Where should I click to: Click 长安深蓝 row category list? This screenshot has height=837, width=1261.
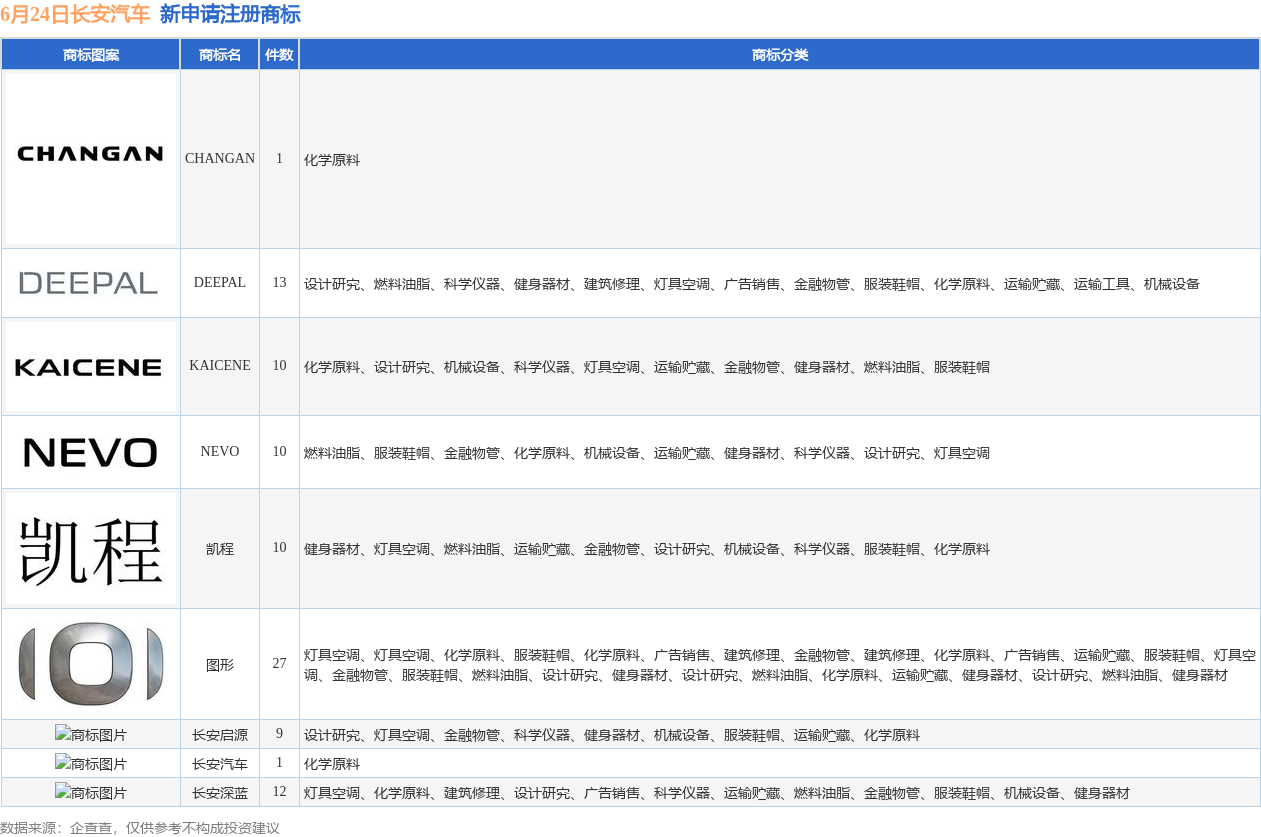click(x=717, y=793)
